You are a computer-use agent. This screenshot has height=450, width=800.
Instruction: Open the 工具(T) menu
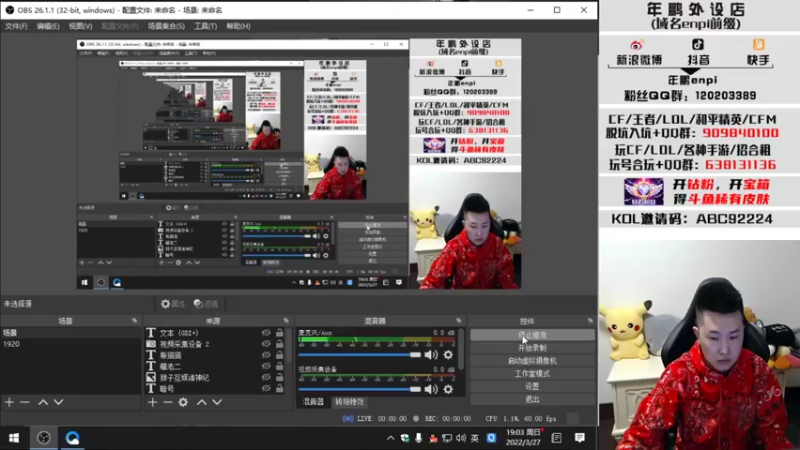coord(205,26)
